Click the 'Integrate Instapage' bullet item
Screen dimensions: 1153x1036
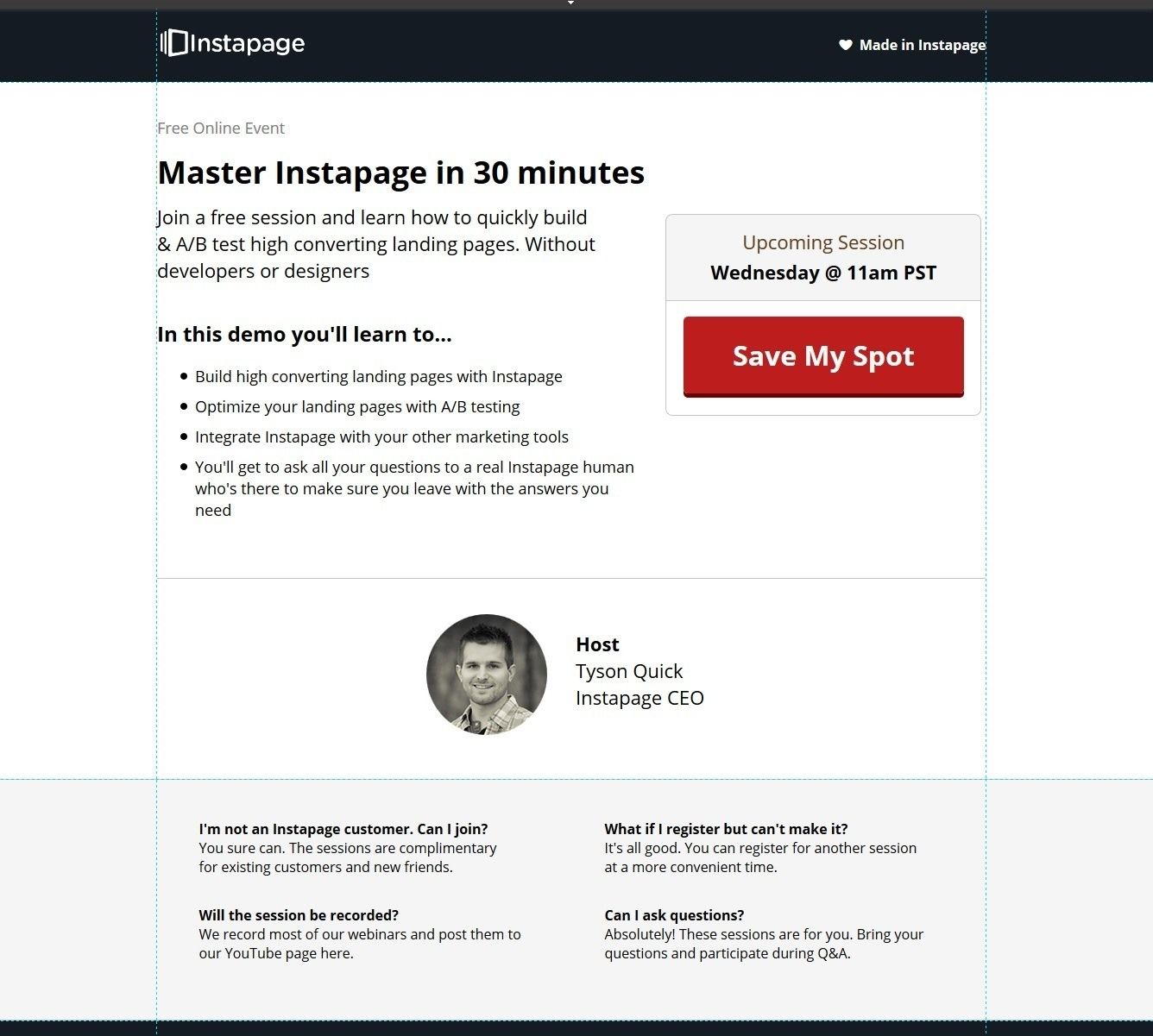pyautogui.click(x=381, y=437)
